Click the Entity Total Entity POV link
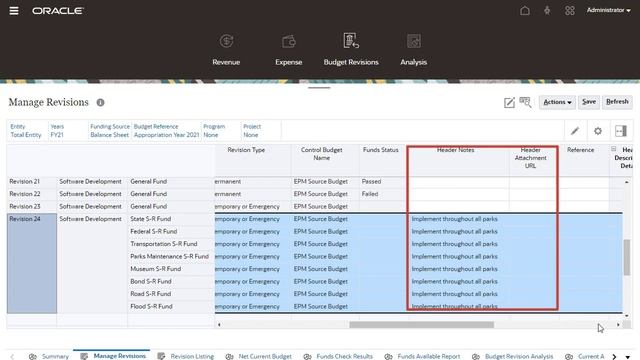The width and height of the screenshot is (640, 360). point(26,131)
